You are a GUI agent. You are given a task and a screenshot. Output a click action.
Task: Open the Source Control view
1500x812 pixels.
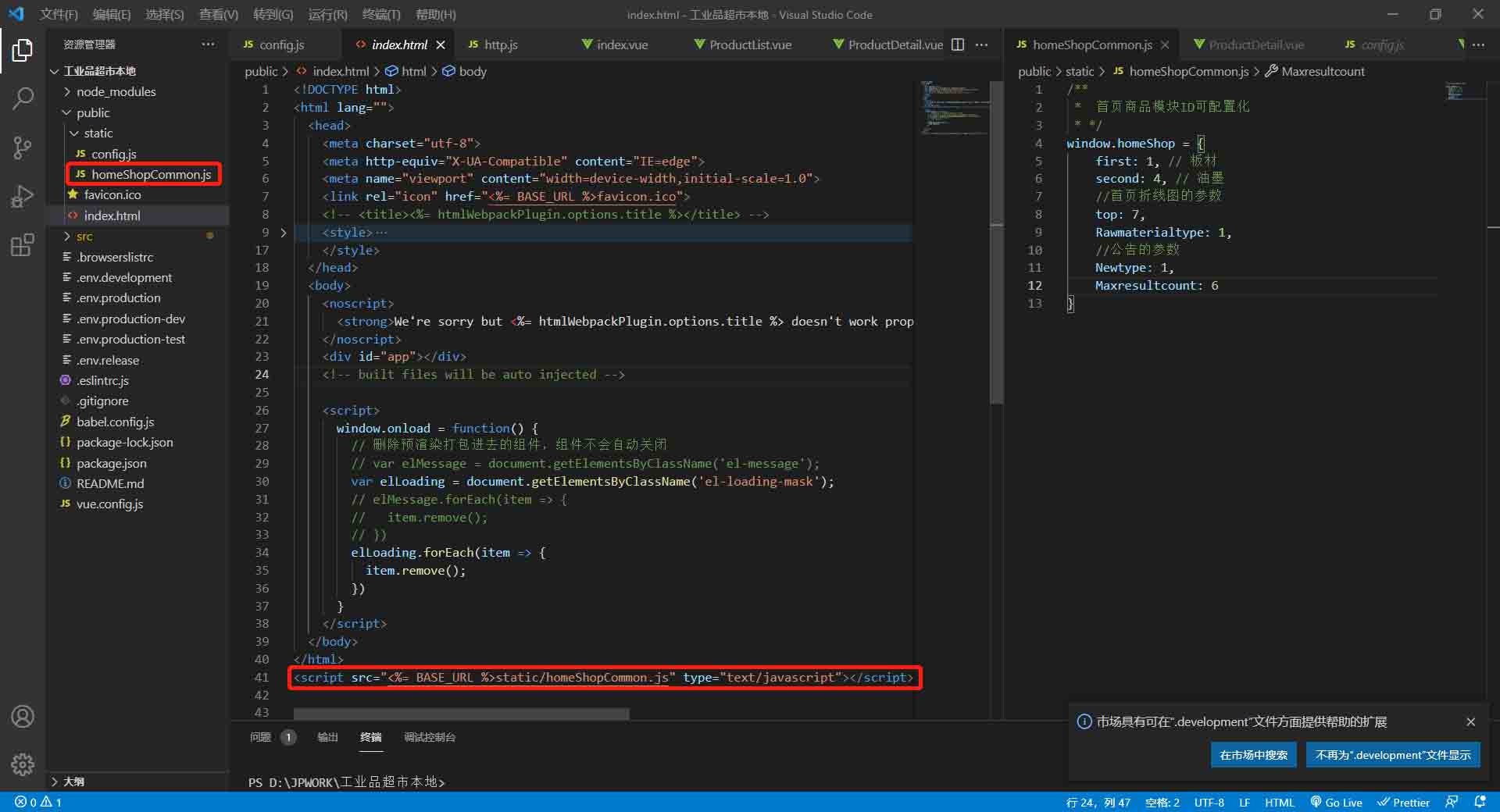(x=23, y=148)
